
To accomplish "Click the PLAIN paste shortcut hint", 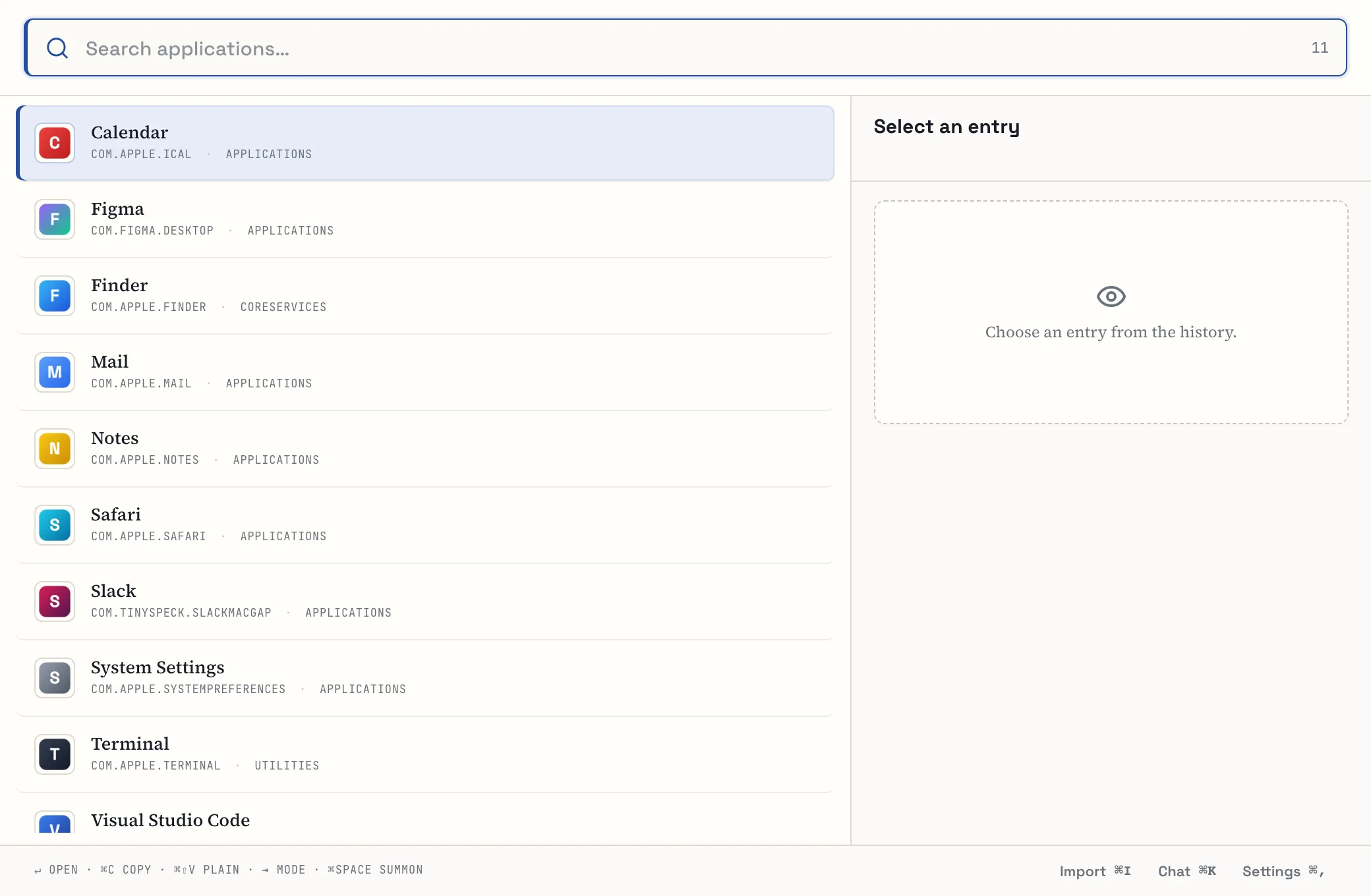I will pyautogui.click(x=206, y=870).
